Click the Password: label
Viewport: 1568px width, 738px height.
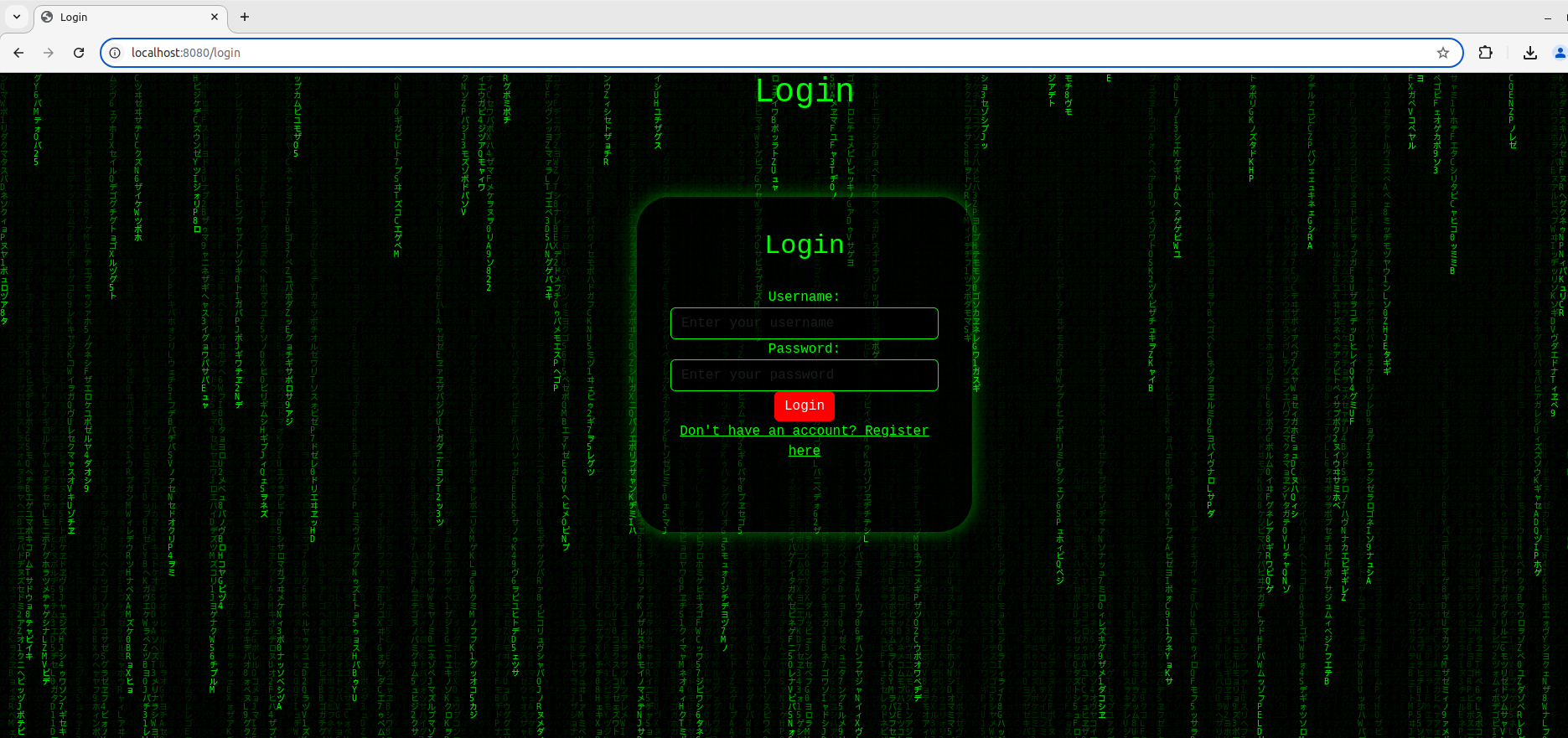click(805, 348)
